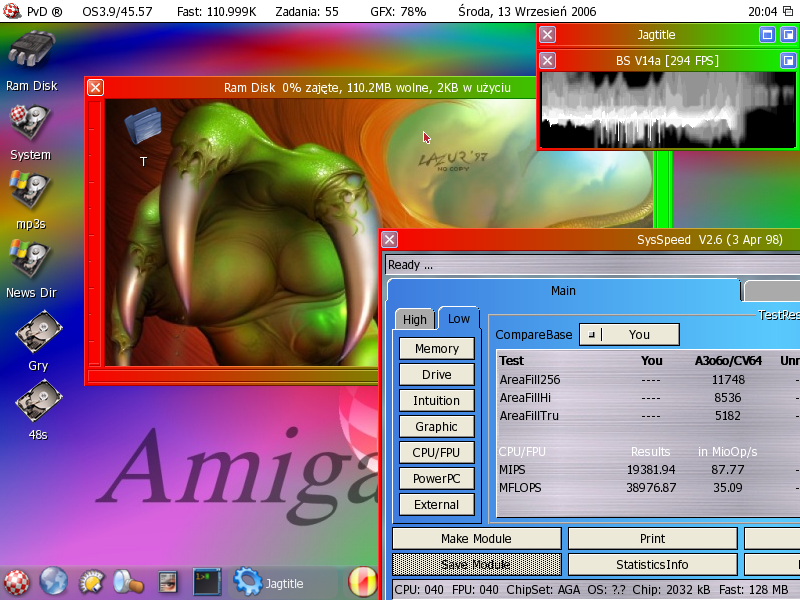The image size is (800, 600).
Task: Click screen depth gadget in top bar
Action: (788, 11)
